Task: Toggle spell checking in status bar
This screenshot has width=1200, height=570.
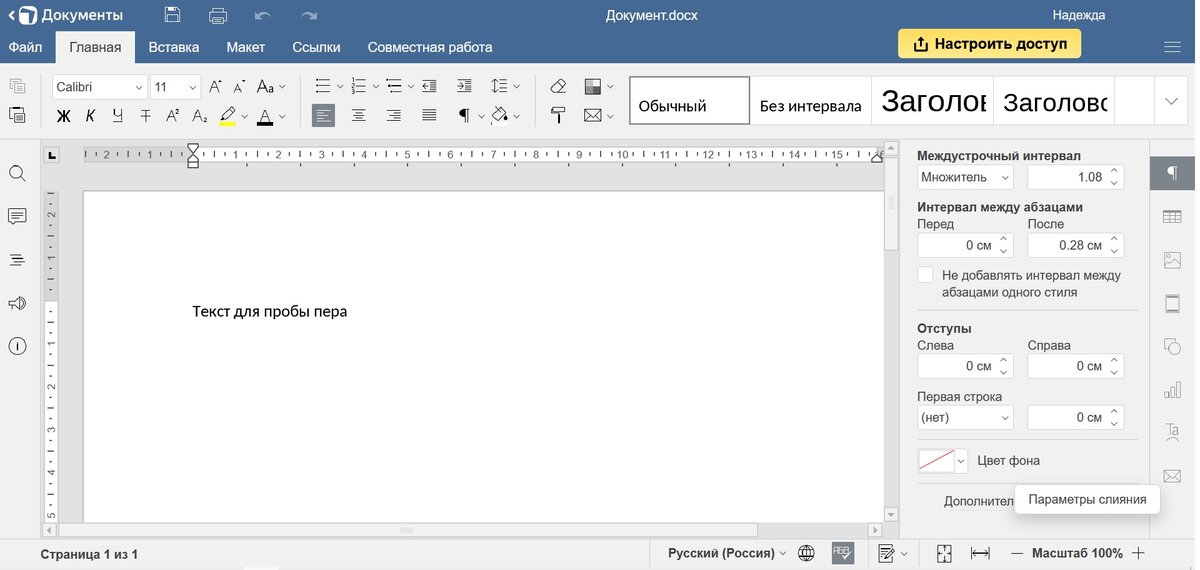Action: (x=844, y=553)
